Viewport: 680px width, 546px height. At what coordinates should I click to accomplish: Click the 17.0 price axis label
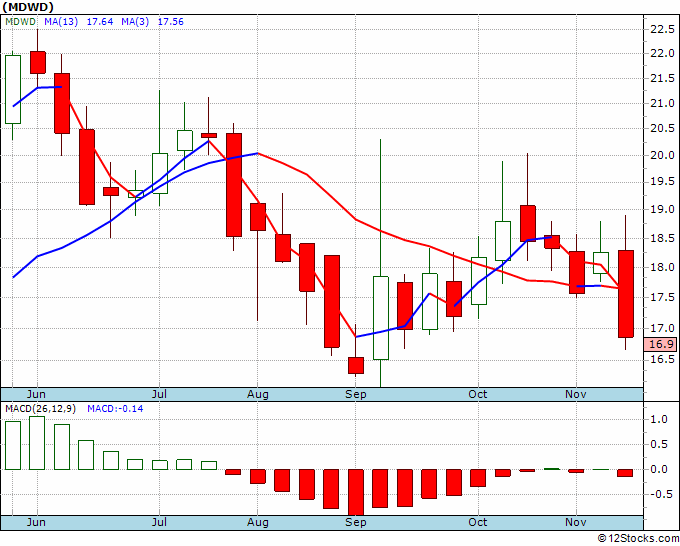point(662,328)
